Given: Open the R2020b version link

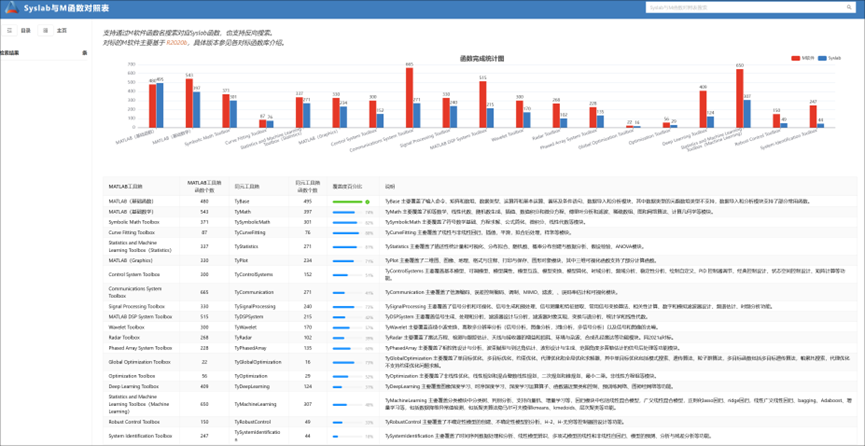Looking at the screenshot, I should click(177, 43).
